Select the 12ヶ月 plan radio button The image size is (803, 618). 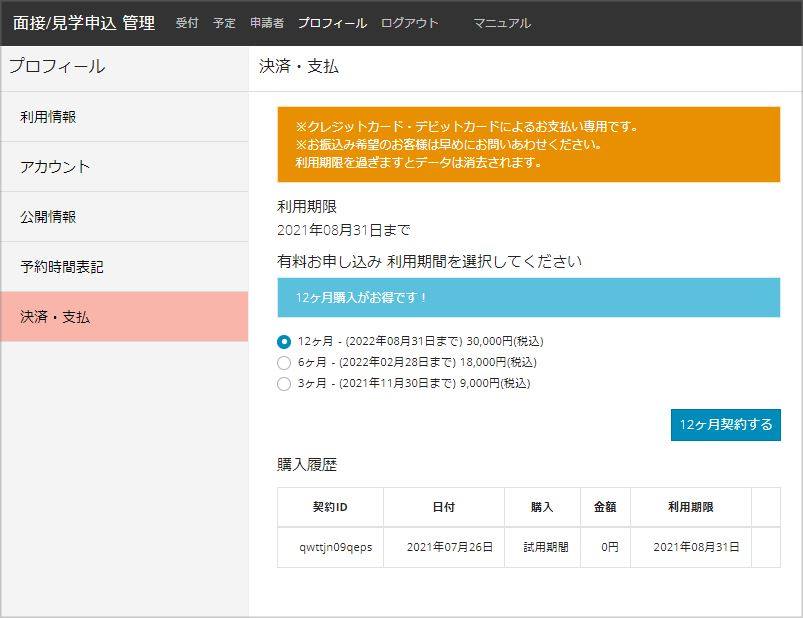click(x=284, y=341)
